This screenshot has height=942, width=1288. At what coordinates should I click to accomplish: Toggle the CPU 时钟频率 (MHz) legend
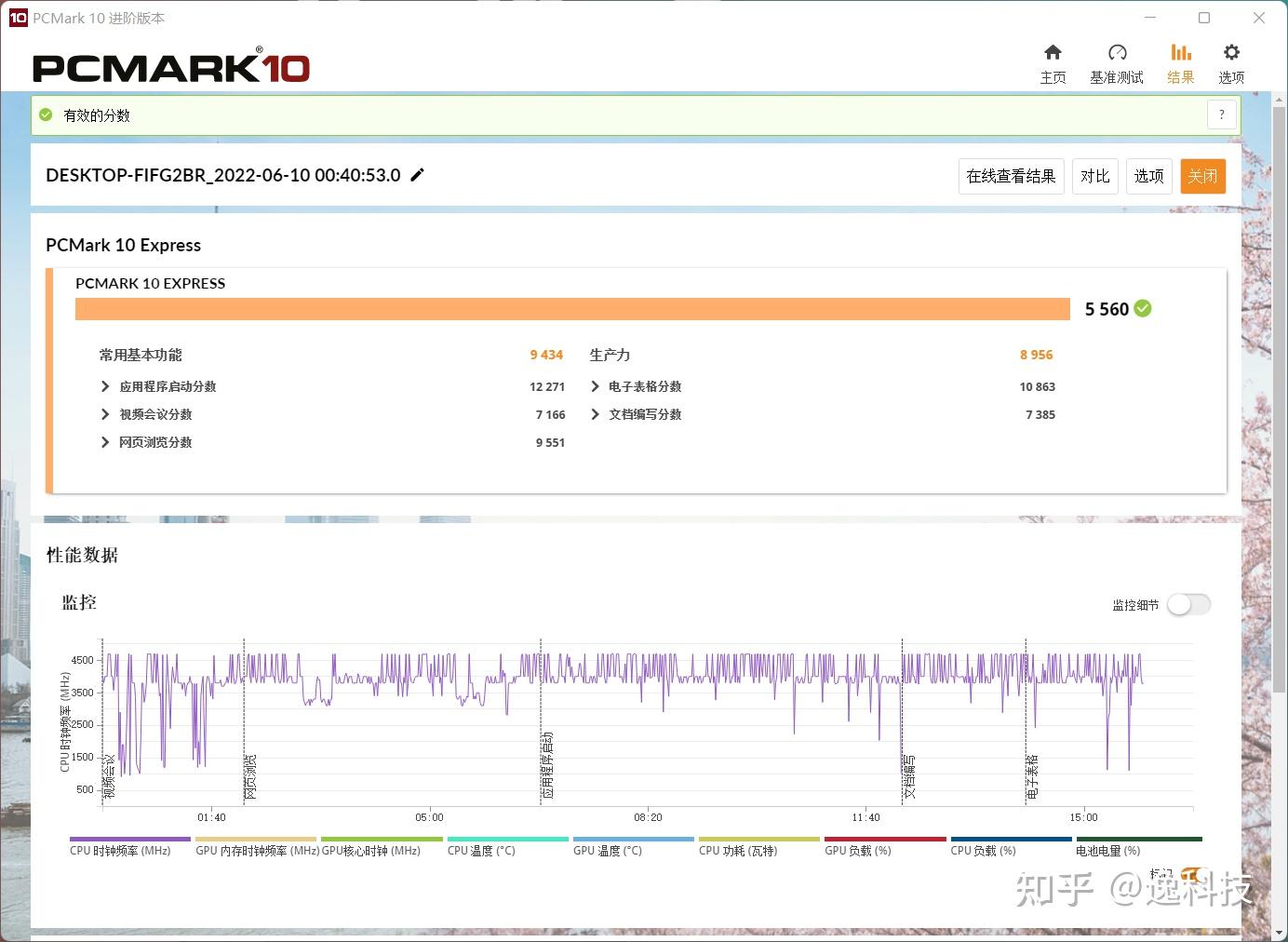(129, 845)
